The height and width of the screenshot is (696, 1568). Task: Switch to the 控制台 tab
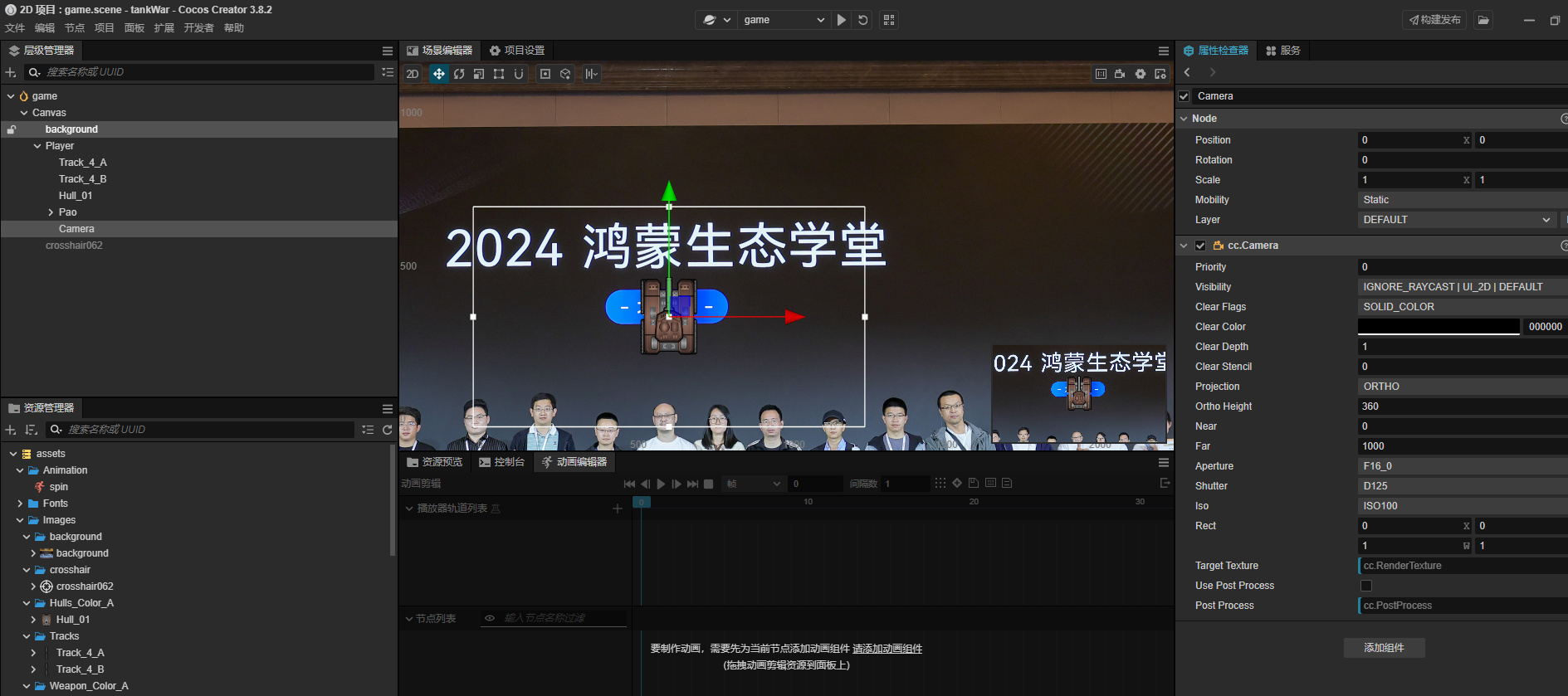[502, 462]
